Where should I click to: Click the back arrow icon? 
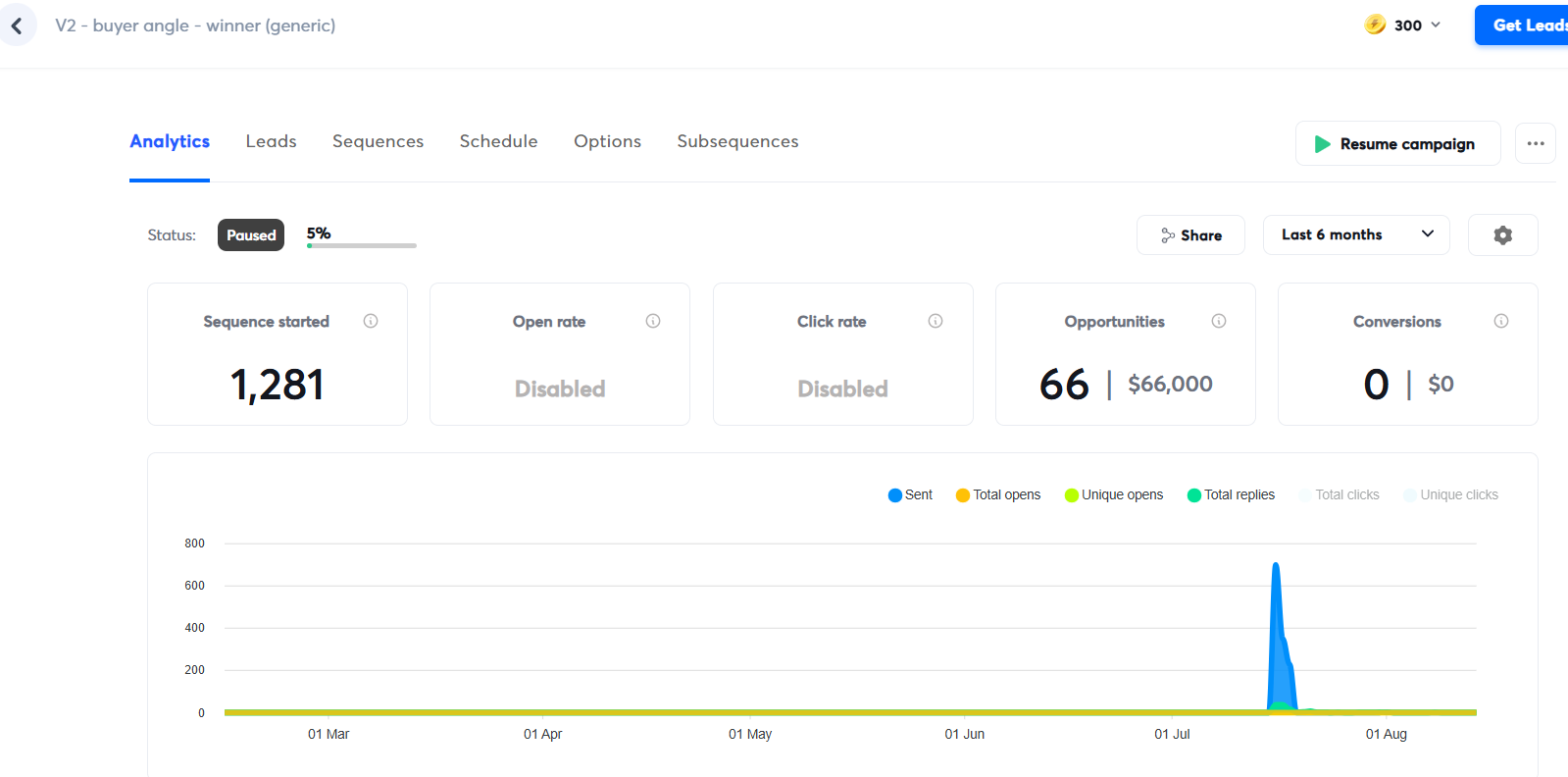click(x=17, y=26)
